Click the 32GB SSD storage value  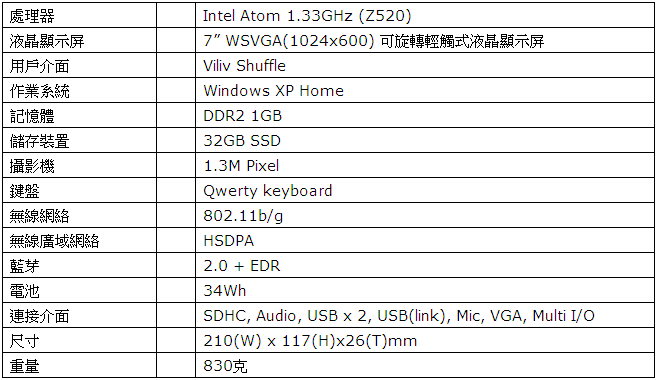click(242, 141)
